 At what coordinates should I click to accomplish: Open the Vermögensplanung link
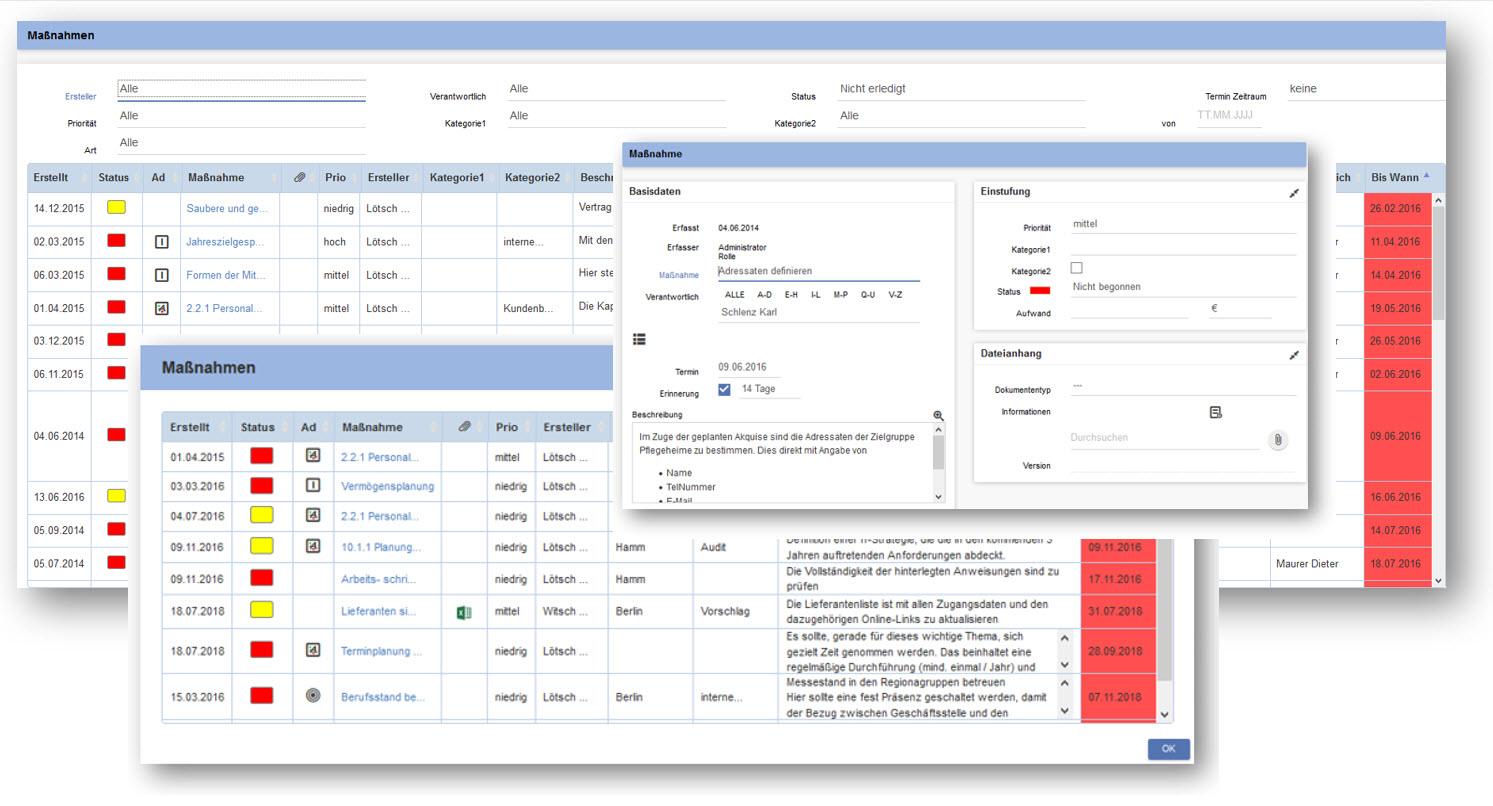click(387, 486)
